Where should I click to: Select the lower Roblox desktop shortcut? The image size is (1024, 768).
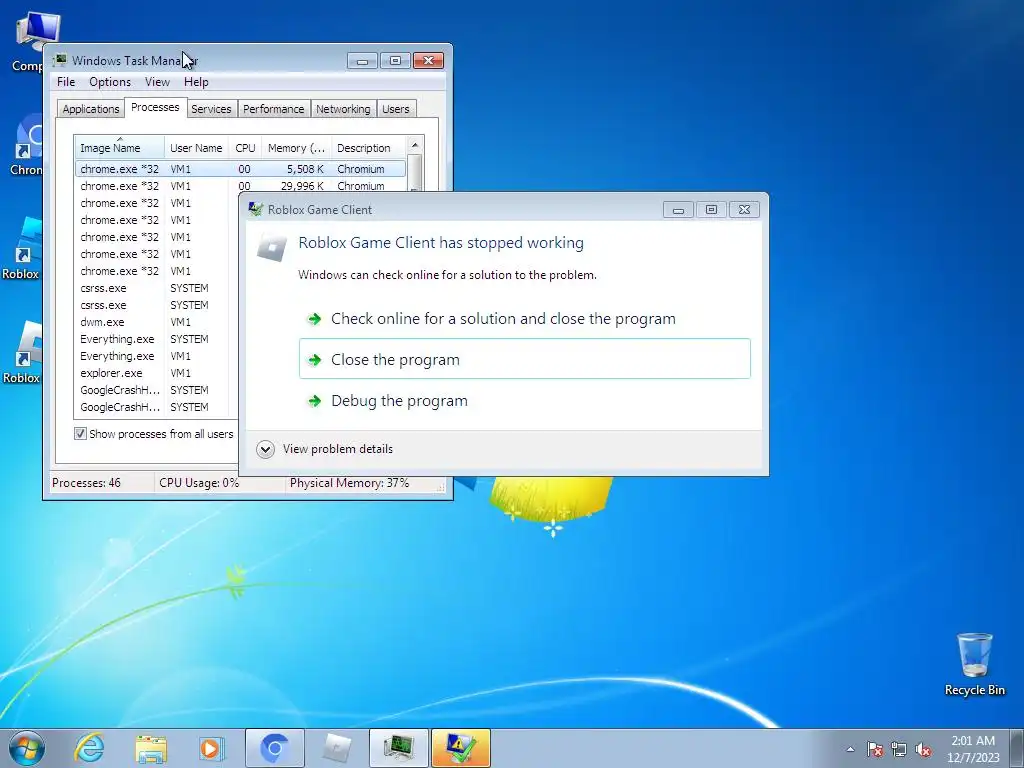[x=21, y=353]
